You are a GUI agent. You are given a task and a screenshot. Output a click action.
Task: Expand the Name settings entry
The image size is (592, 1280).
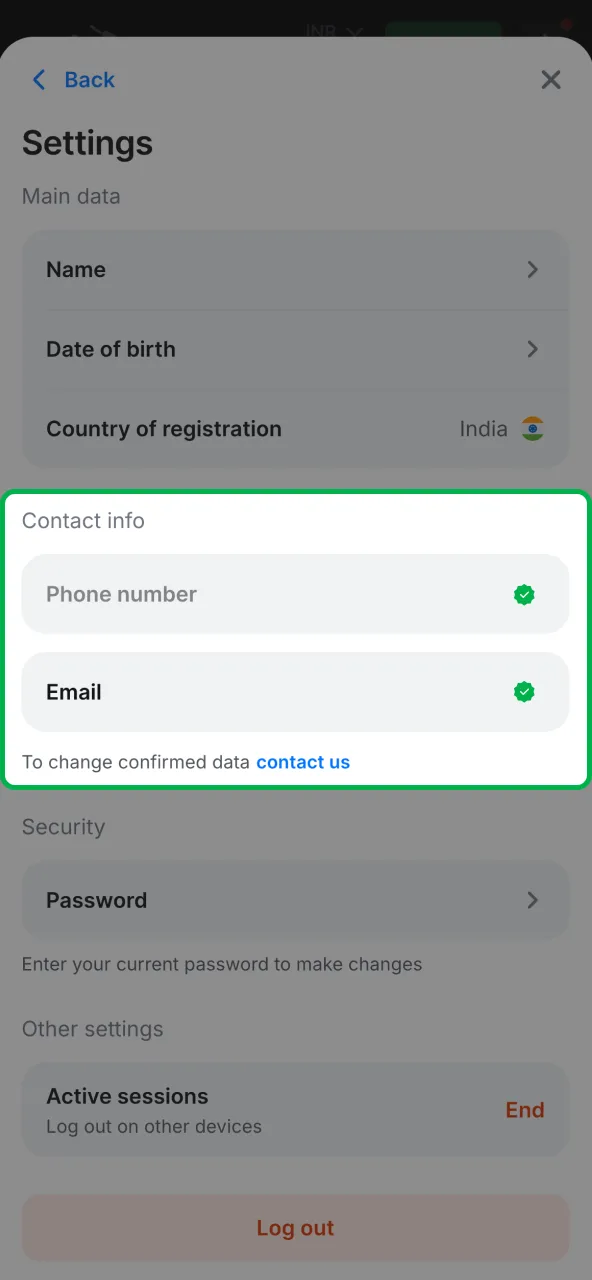tap(295, 269)
